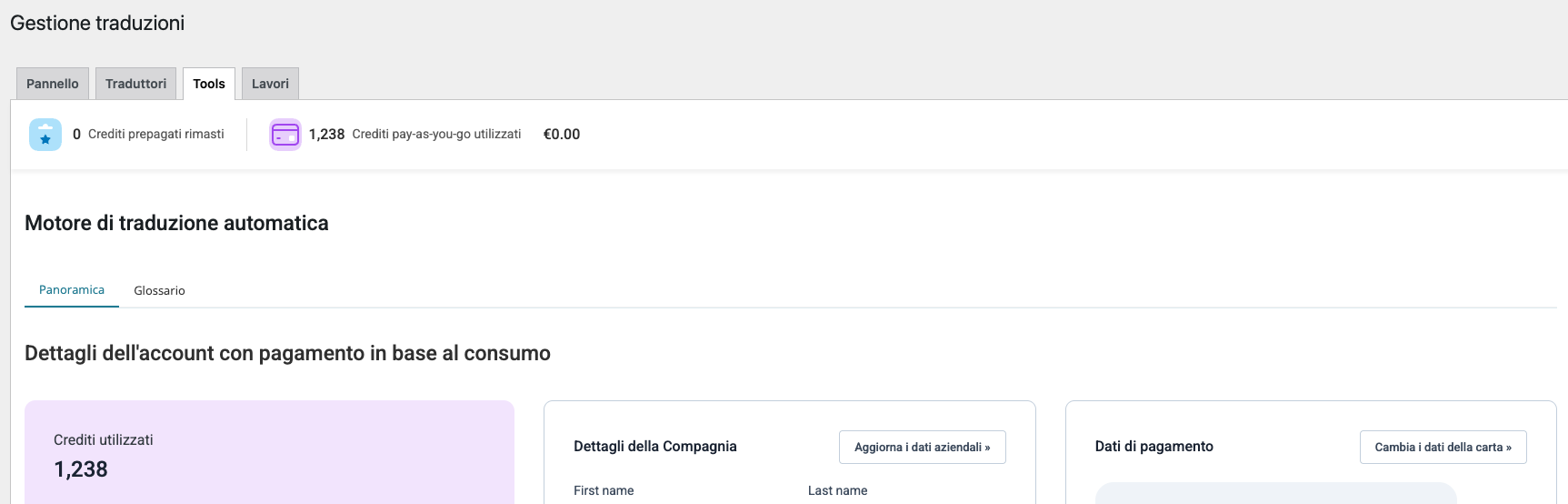Open the Glossario sub-tab
This screenshot has width=1568, height=504.
click(159, 291)
